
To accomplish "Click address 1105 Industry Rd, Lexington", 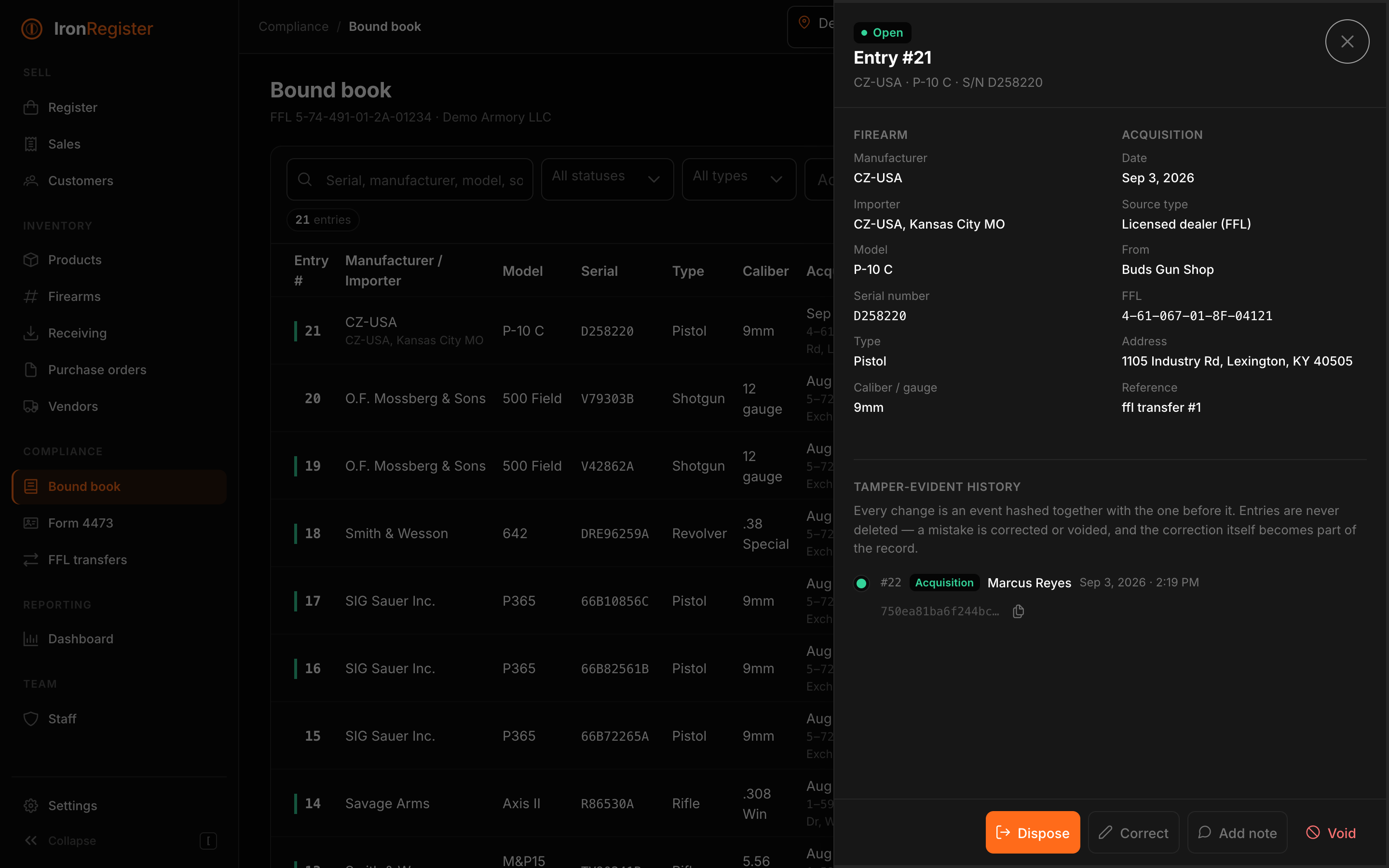I will (x=1237, y=361).
